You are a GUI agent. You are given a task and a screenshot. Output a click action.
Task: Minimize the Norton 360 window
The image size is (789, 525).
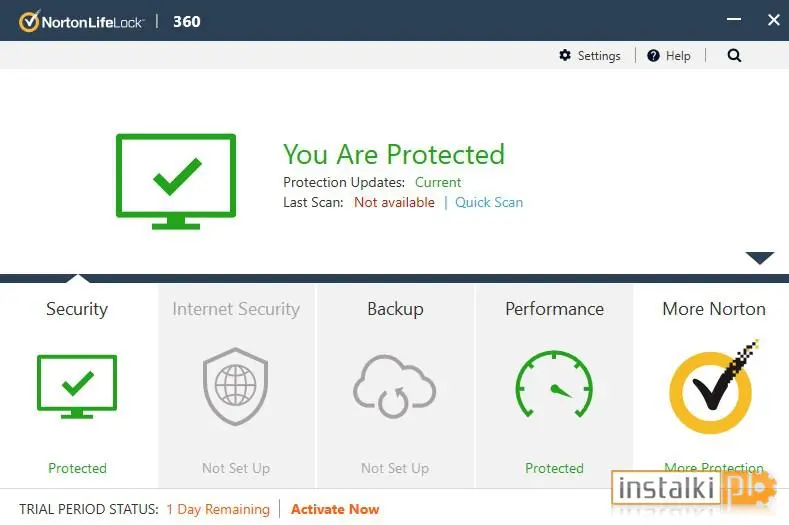(734, 20)
